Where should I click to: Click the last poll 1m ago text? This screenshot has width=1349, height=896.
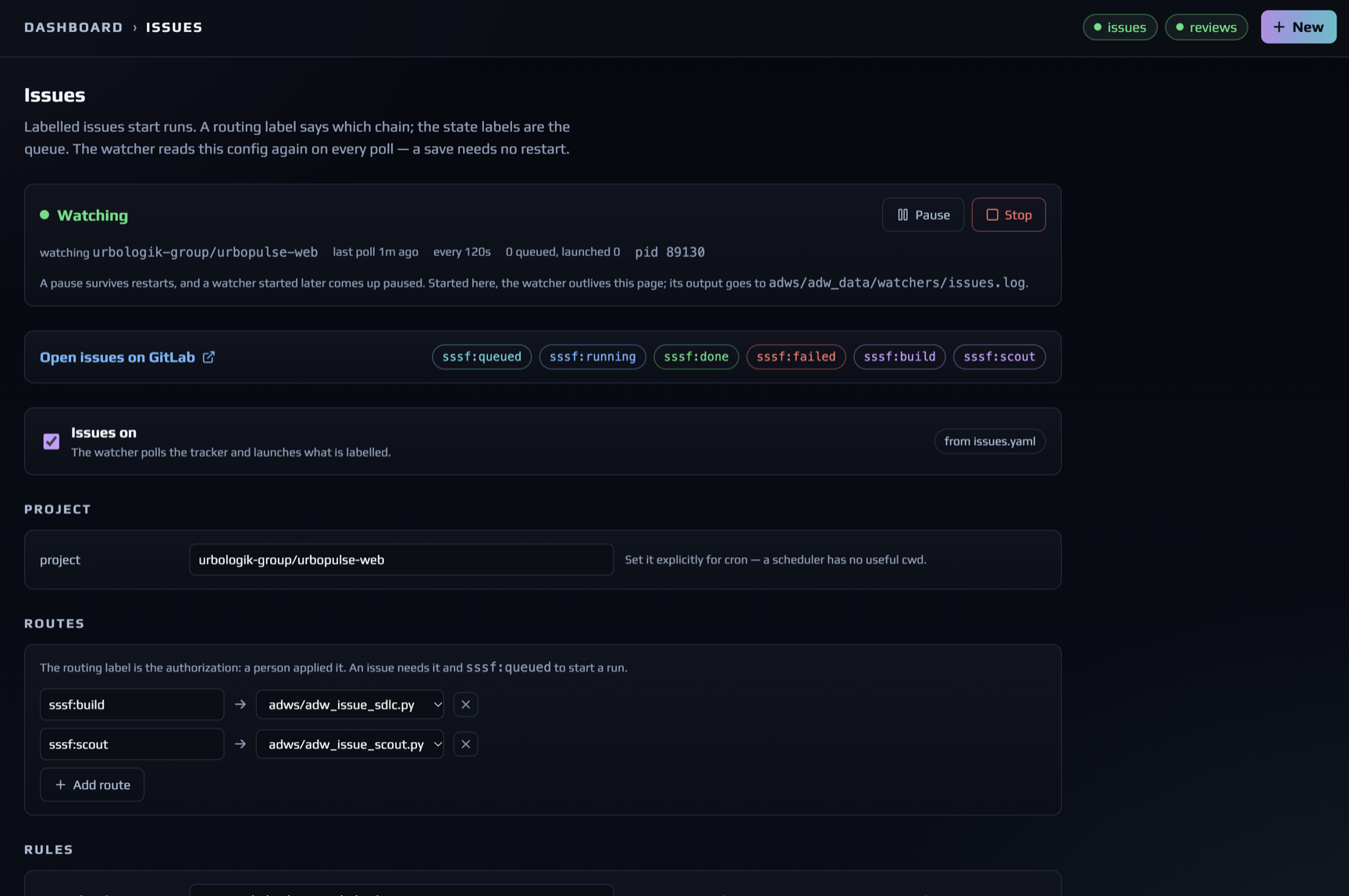[x=376, y=252]
